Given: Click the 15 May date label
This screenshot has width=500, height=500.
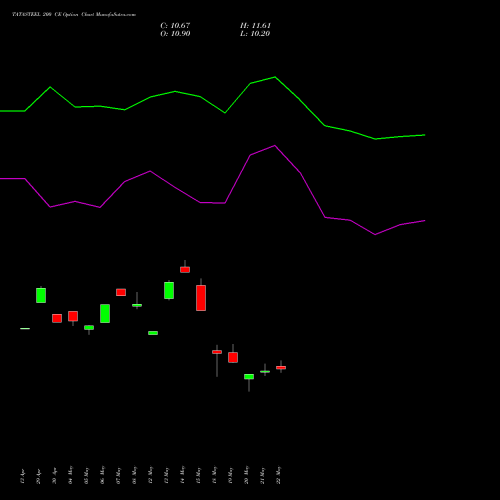Looking at the screenshot, I should click(199, 475).
